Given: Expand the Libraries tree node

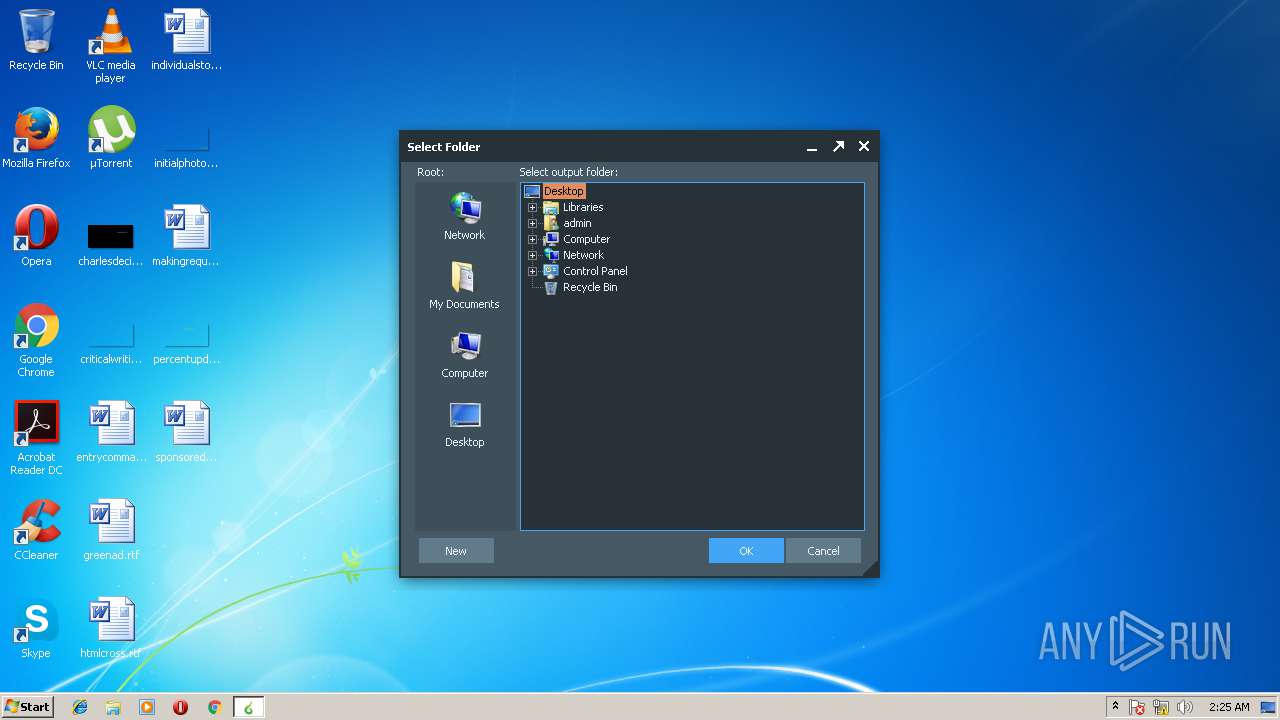Looking at the screenshot, I should 532,207.
